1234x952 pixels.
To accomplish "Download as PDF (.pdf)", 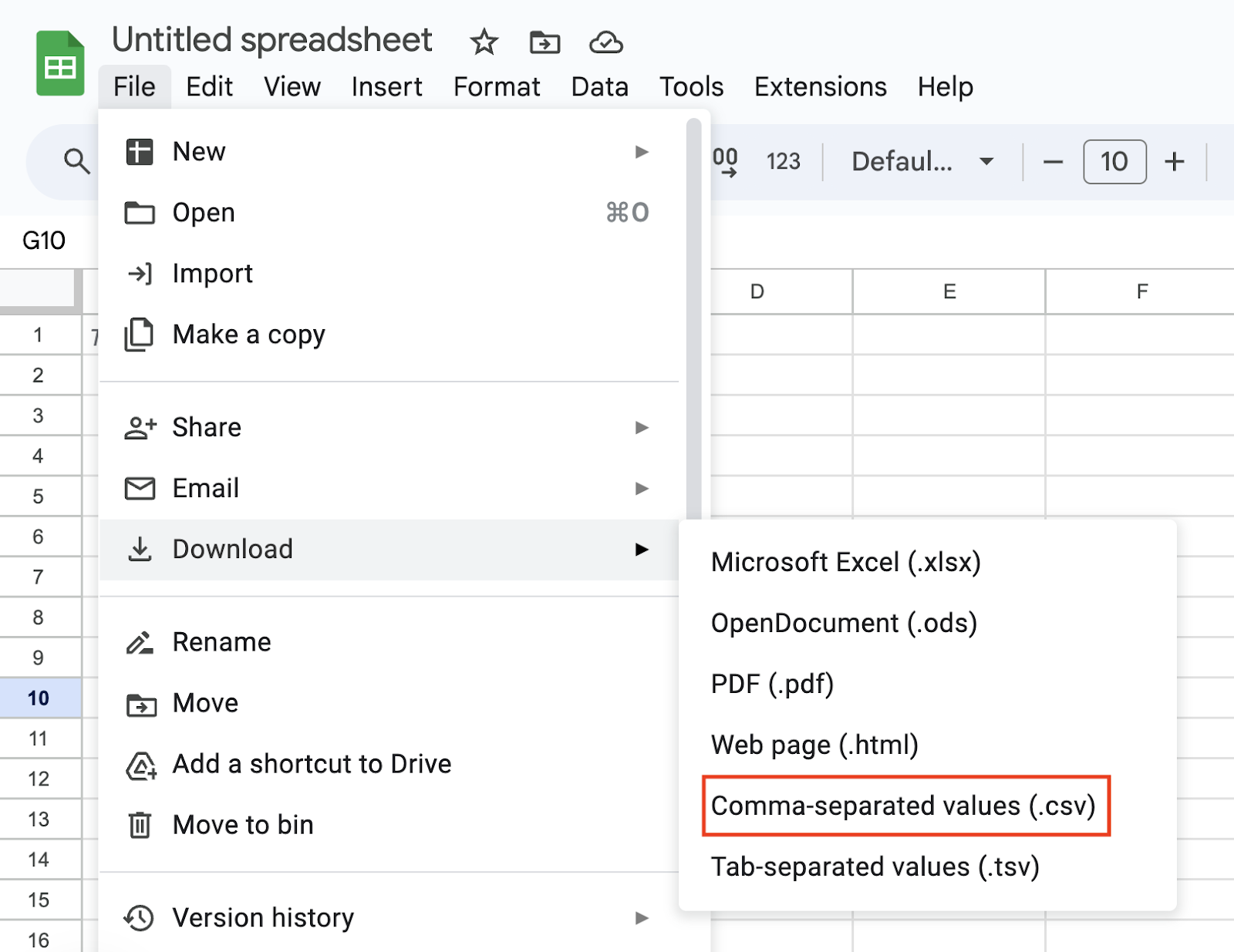I will click(x=928, y=684).
